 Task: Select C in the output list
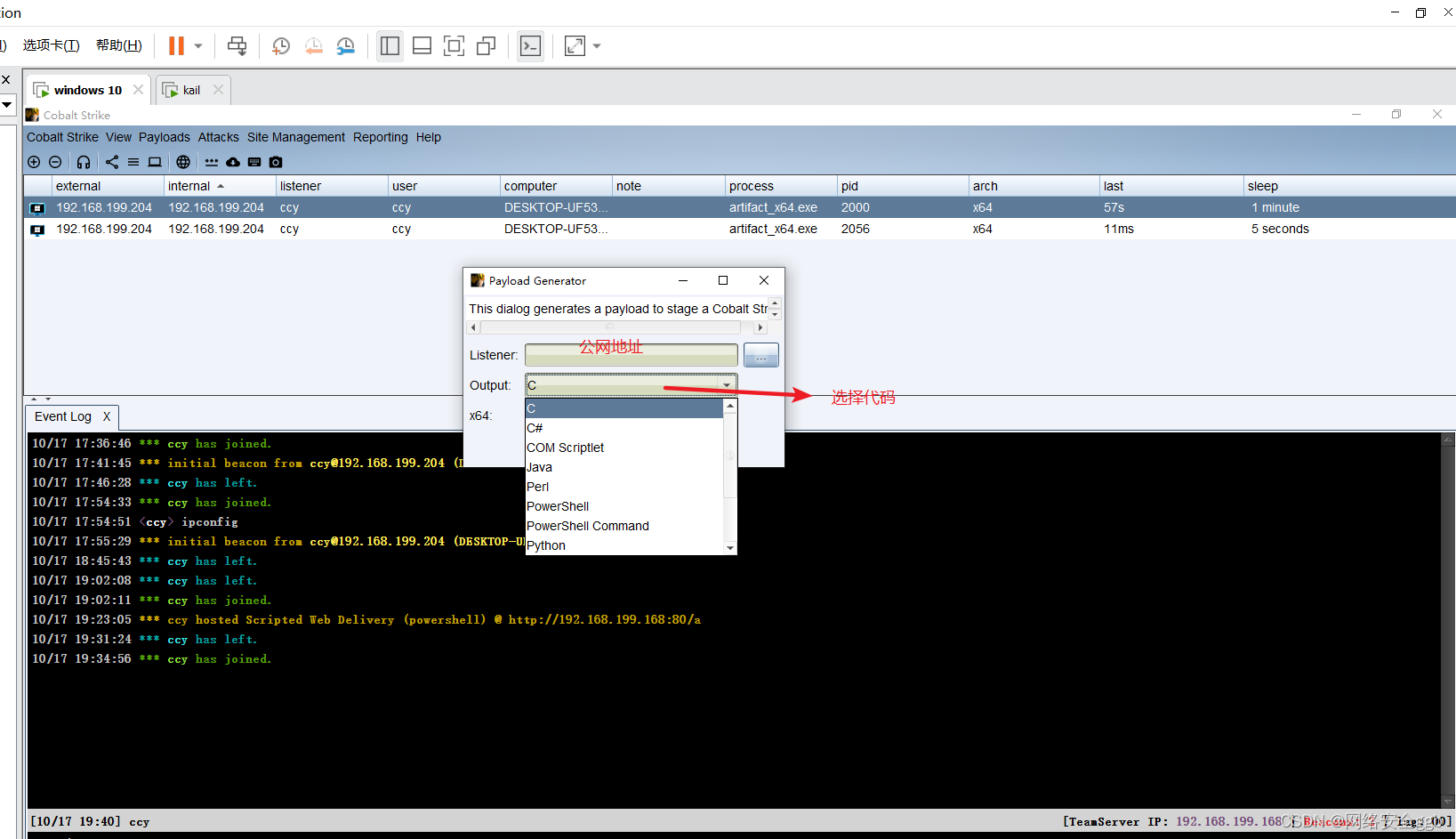click(x=624, y=408)
